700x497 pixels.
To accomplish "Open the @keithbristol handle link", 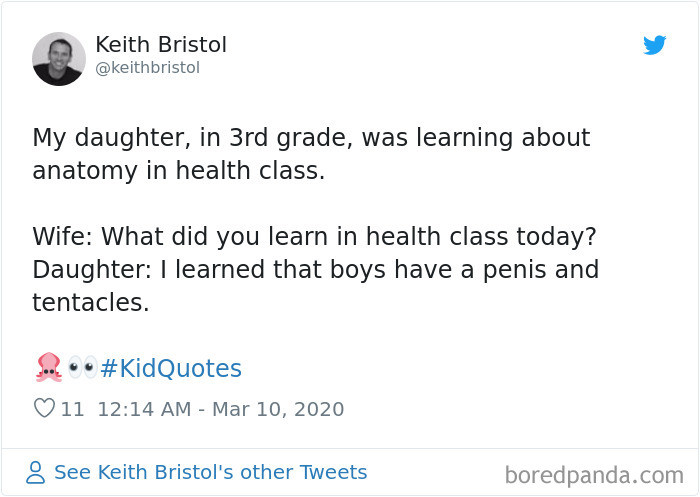I will pyautogui.click(x=148, y=68).
